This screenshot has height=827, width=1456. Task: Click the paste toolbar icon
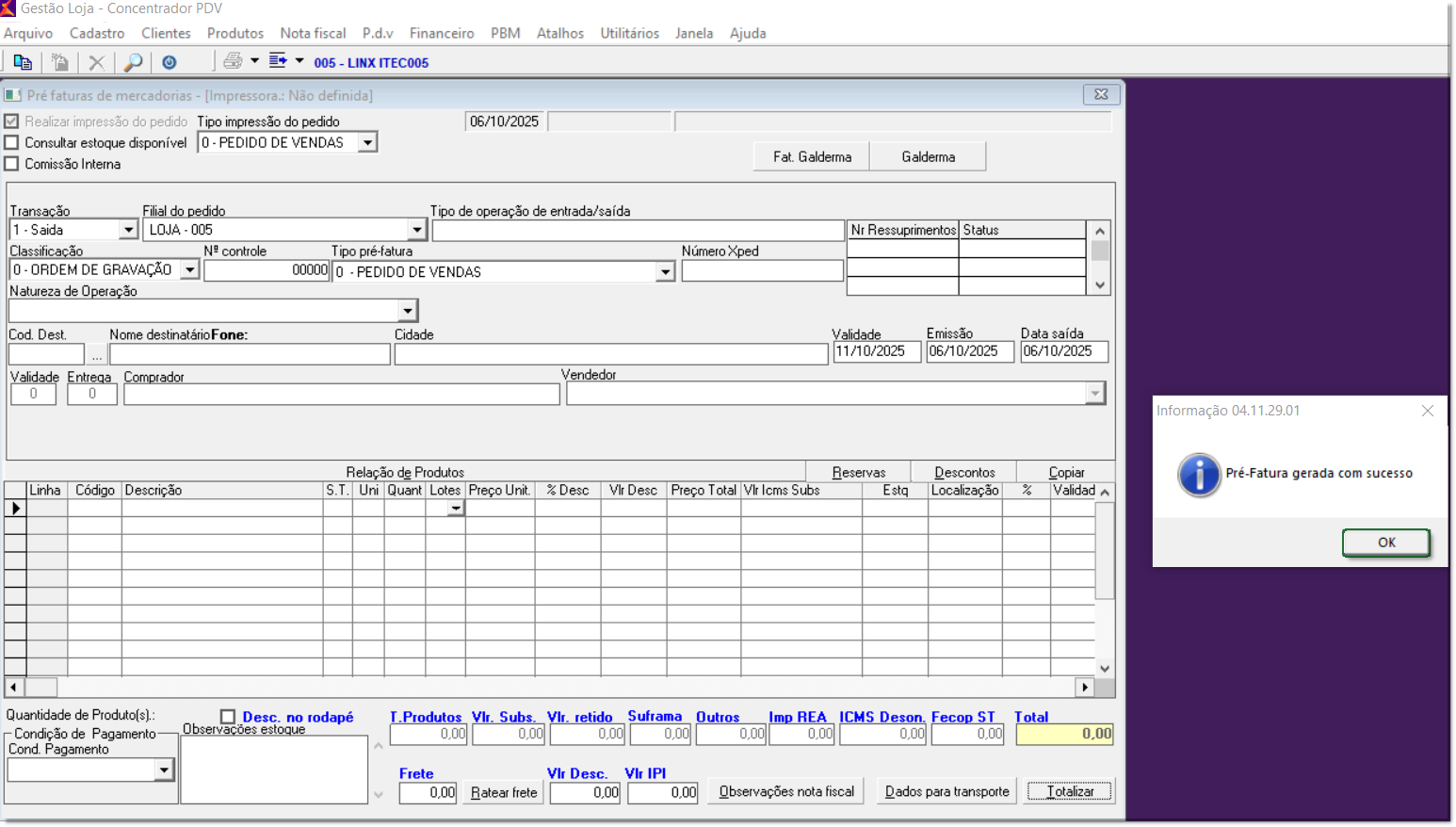[x=60, y=62]
